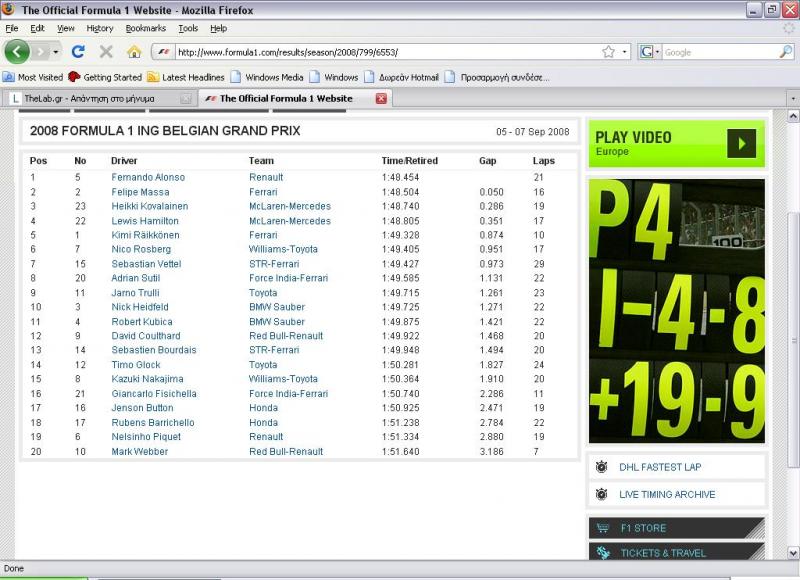The image size is (800, 580).
Task: Open the View menu
Action: 65,29
